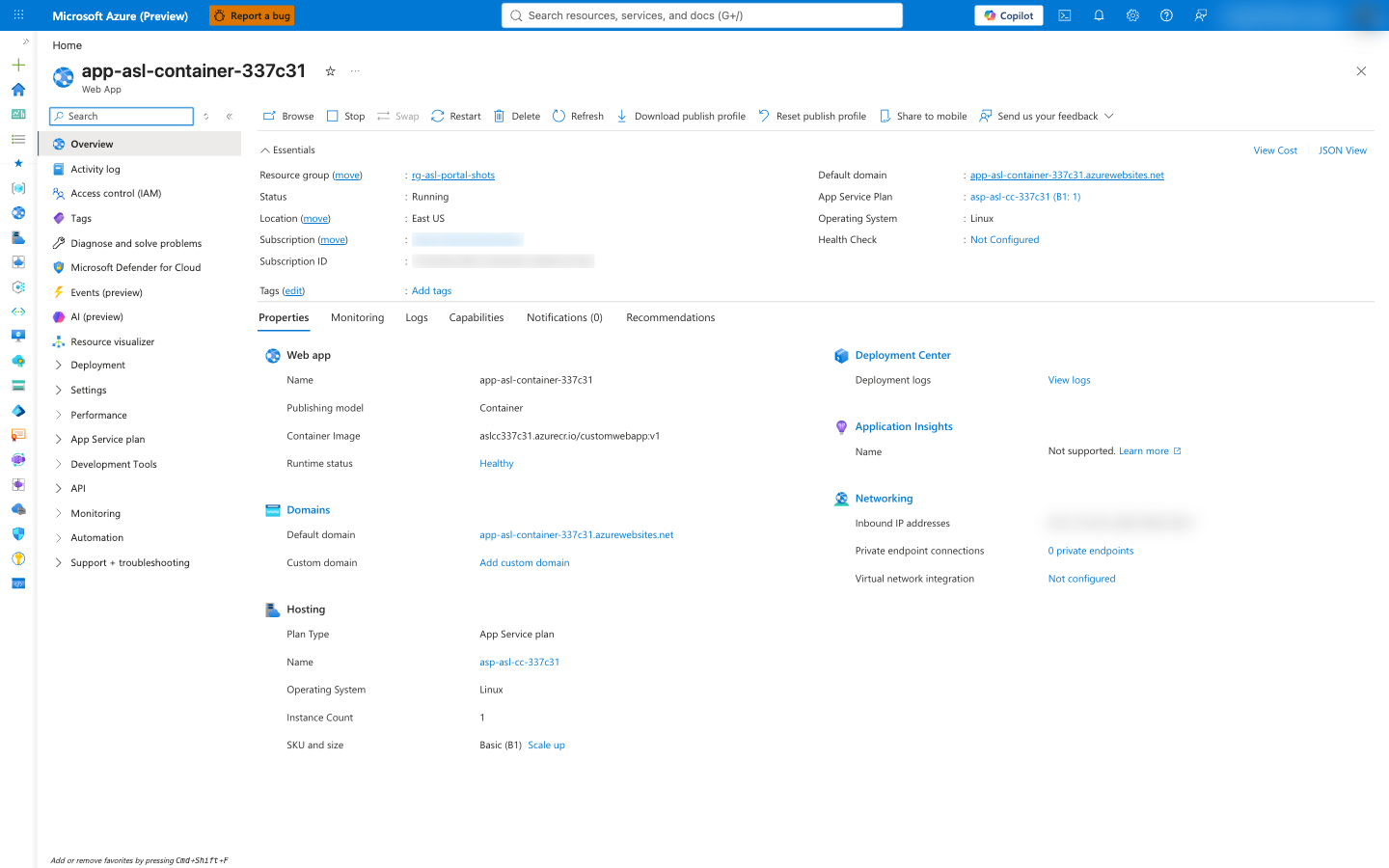Screen dimensions: 1389x868
Task: Switch to Notifications (0) tab
Action: (x=564, y=318)
